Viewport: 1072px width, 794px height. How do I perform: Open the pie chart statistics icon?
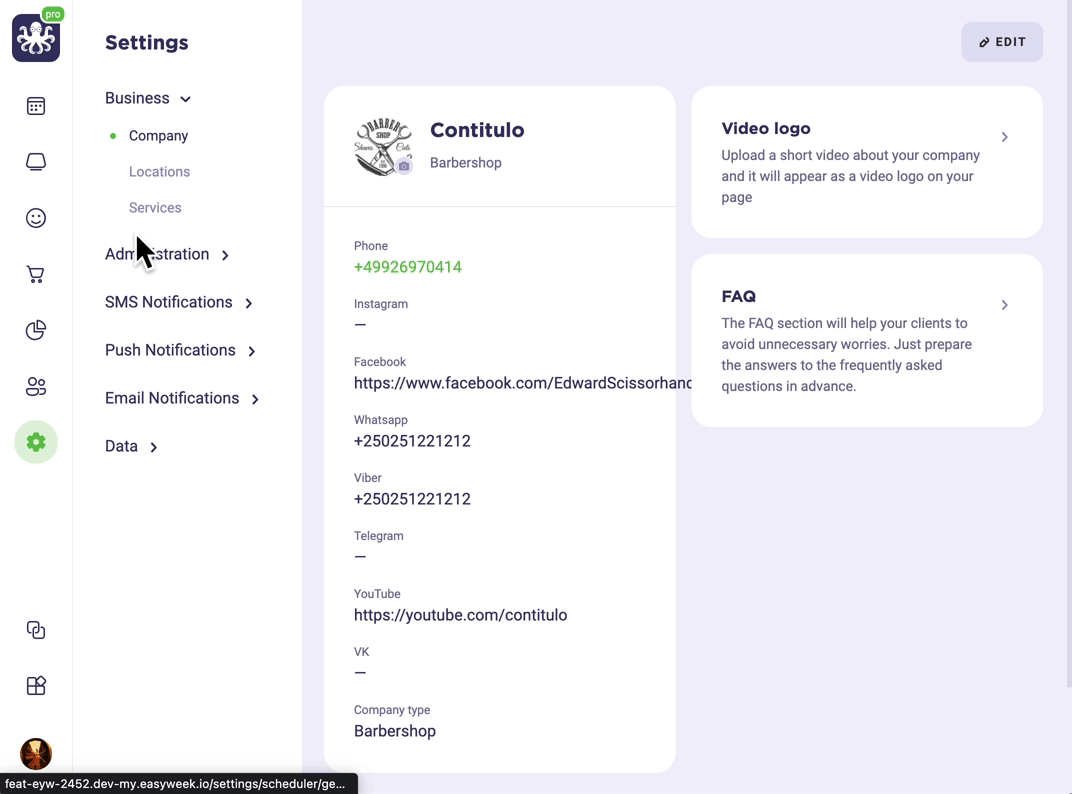(36, 330)
